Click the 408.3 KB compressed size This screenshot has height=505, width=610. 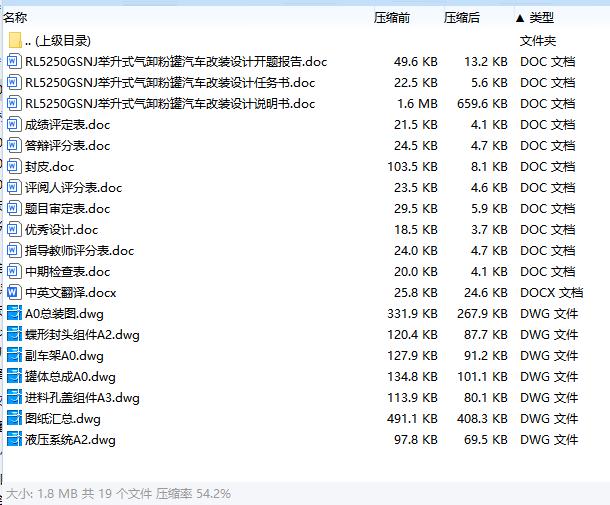coord(482,419)
